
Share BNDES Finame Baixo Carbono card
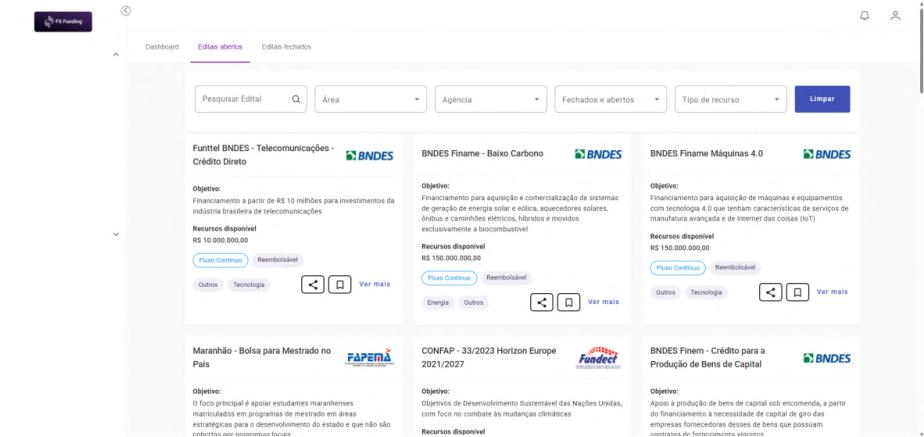click(x=542, y=303)
